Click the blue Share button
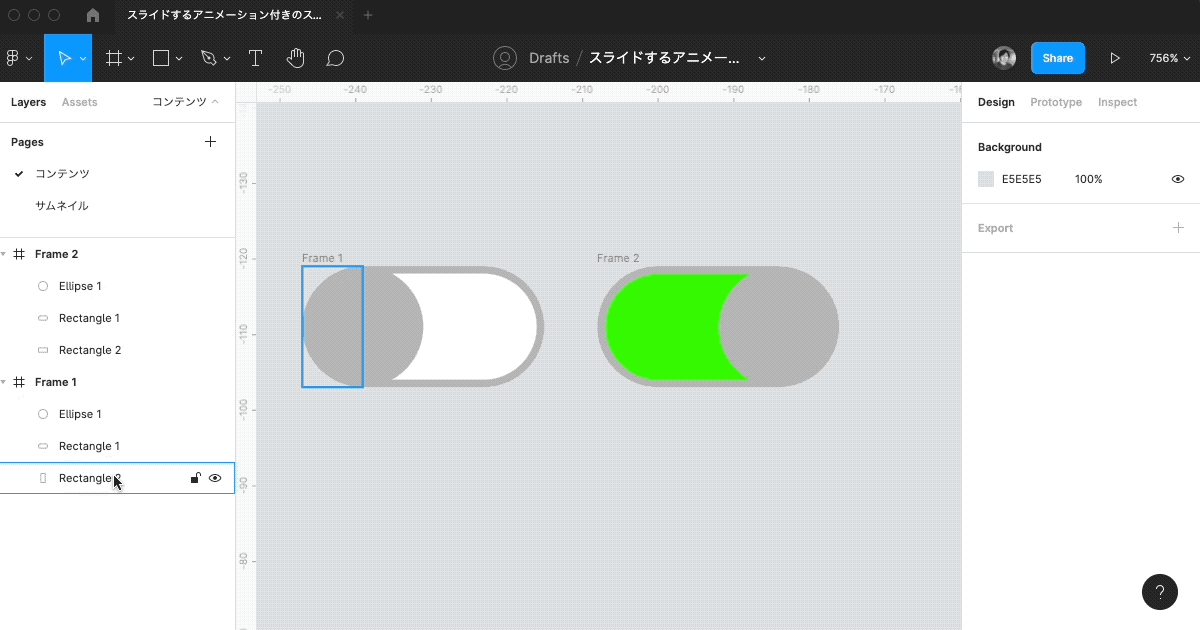Image resolution: width=1200 pixels, height=630 pixels. tap(1057, 58)
